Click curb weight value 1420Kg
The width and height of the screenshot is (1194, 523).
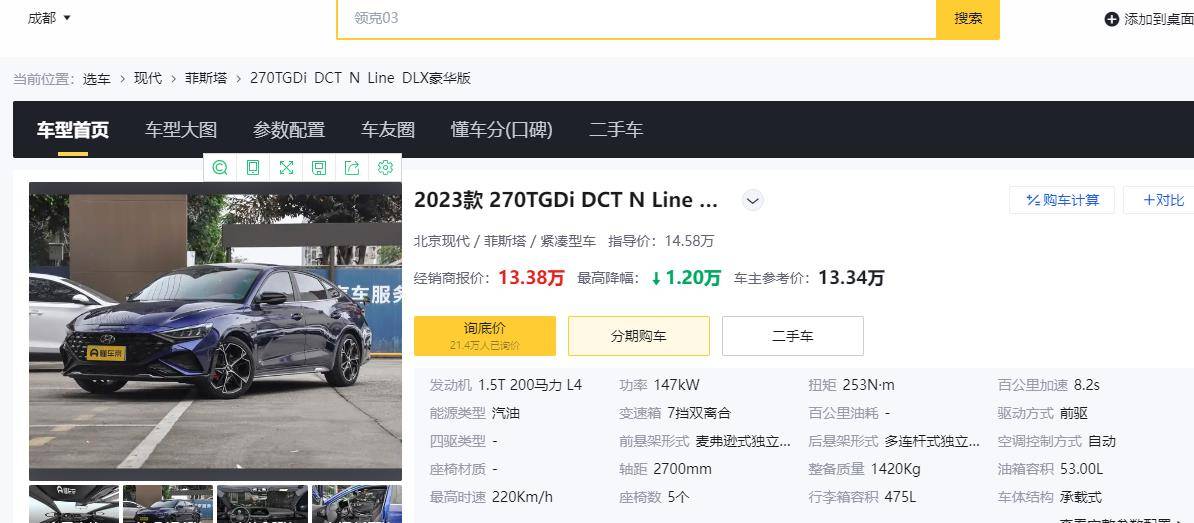click(x=897, y=469)
